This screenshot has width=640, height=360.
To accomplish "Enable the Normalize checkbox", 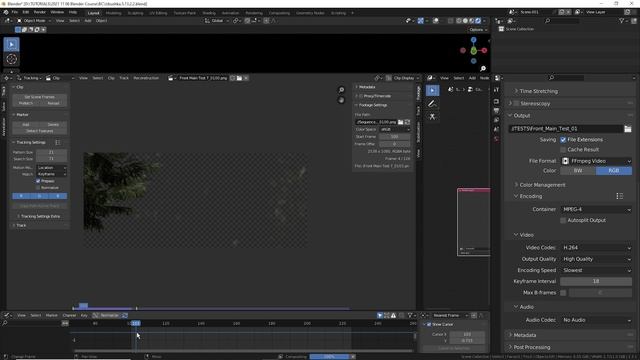I will click(x=38, y=188).
